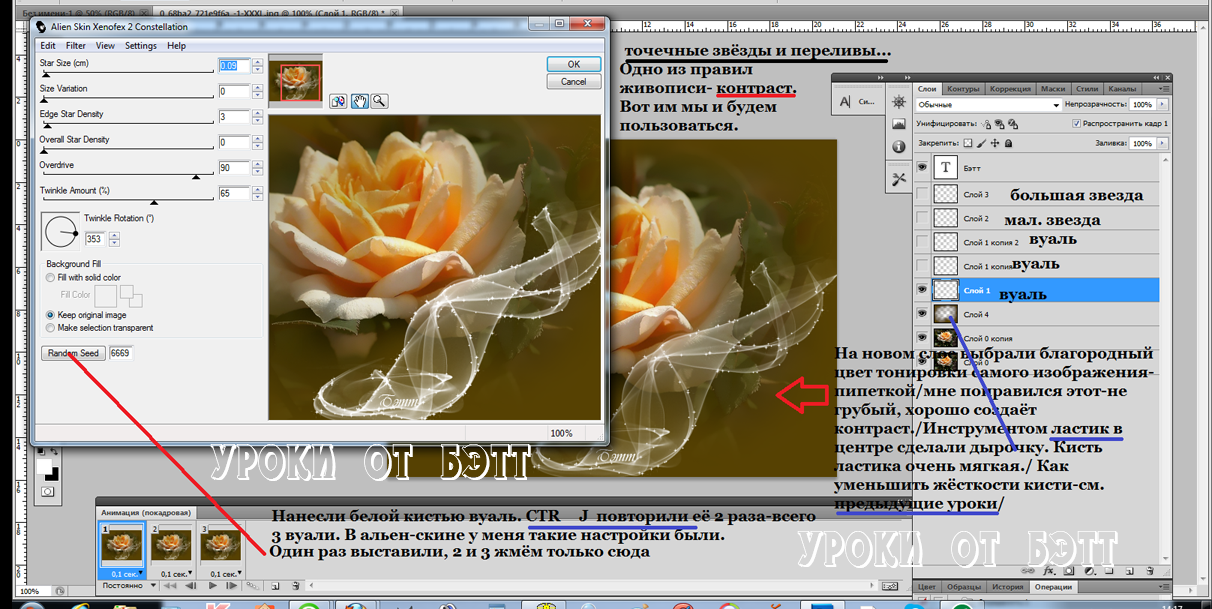Image resolution: width=1212 pixels, height=609 pixels.
Task: Open Layers panel options menu
Action: 1162,89
